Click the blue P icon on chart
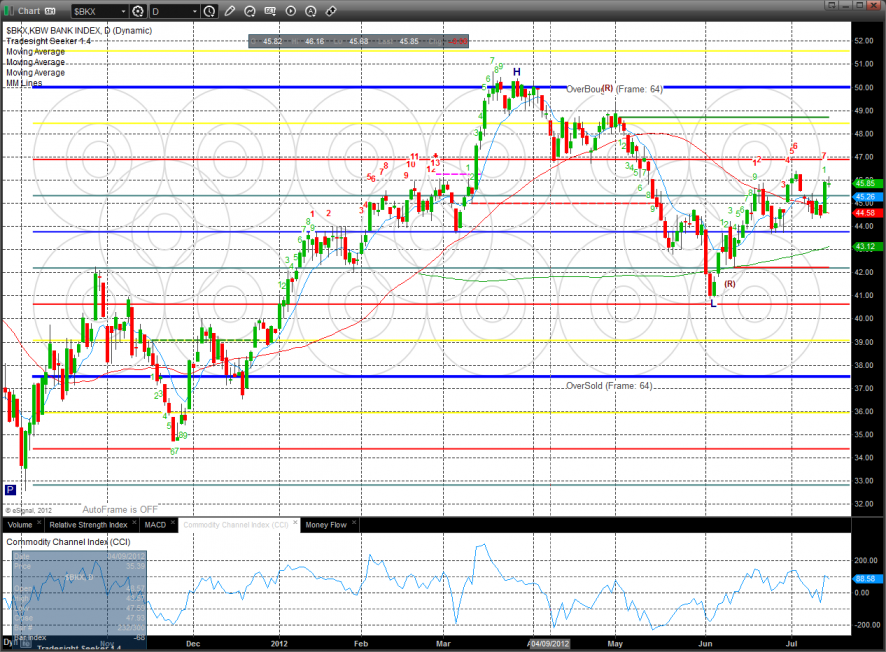886x652 pixels. click(x=10, y=490)
